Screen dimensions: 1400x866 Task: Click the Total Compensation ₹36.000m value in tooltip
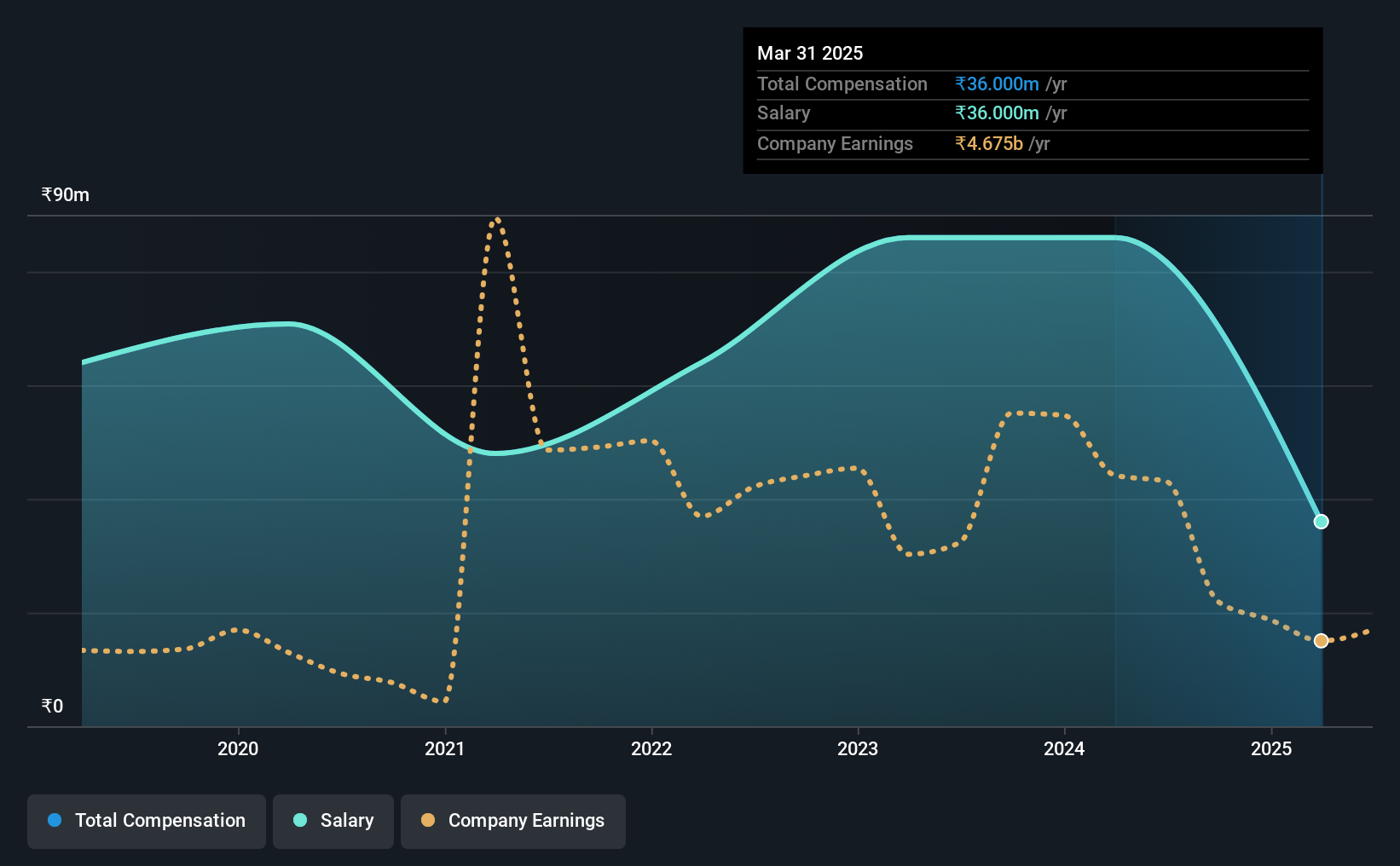click(997, 84)
